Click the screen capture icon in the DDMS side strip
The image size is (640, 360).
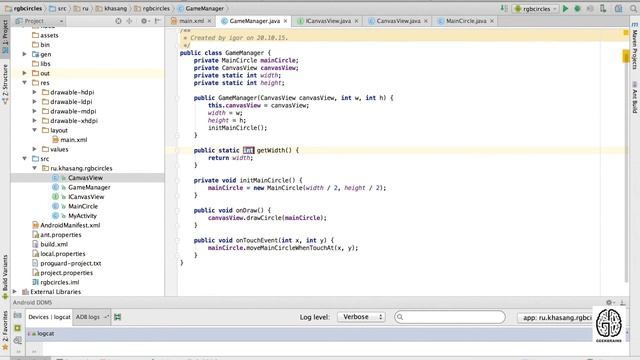pos(18,316)
